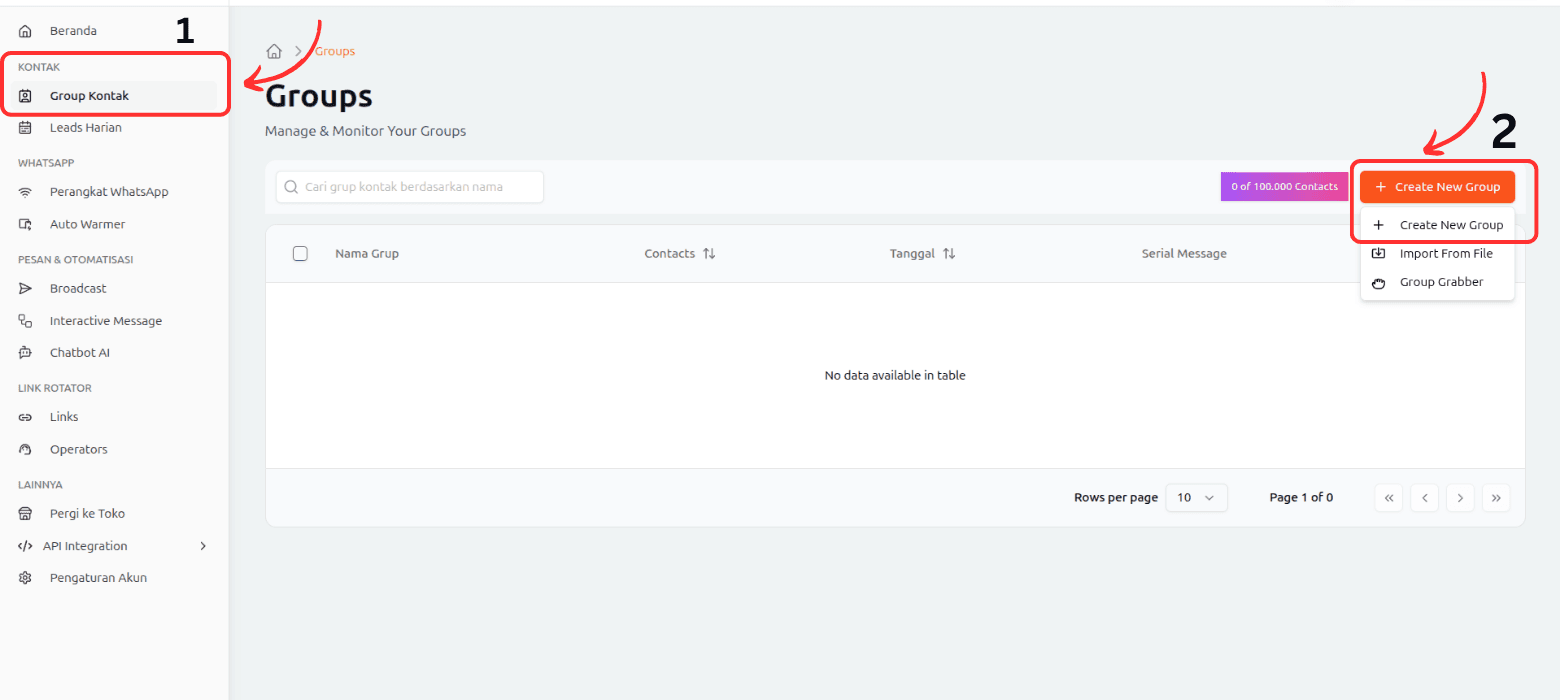
Task: Open Interactive Message page
Action: click(105, 321)
